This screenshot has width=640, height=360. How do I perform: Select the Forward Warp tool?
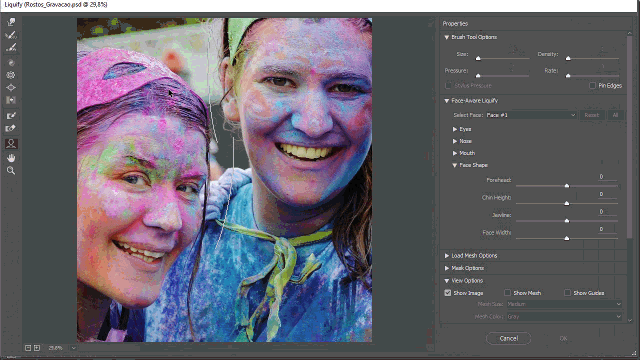(x=11, y=22)
